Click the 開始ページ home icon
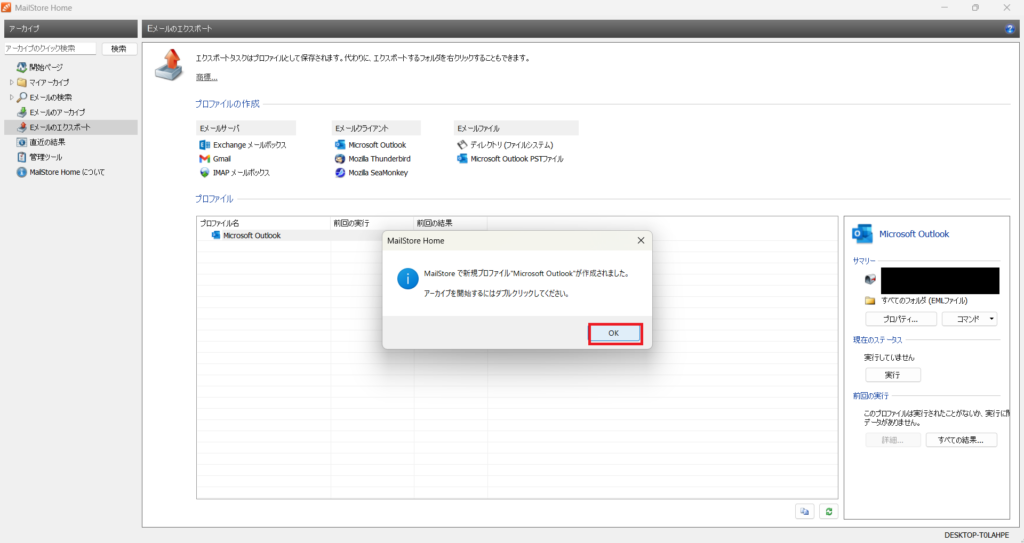Image resolution: width=1024 pixels, height=543 pixels. (x=22, y=67)
